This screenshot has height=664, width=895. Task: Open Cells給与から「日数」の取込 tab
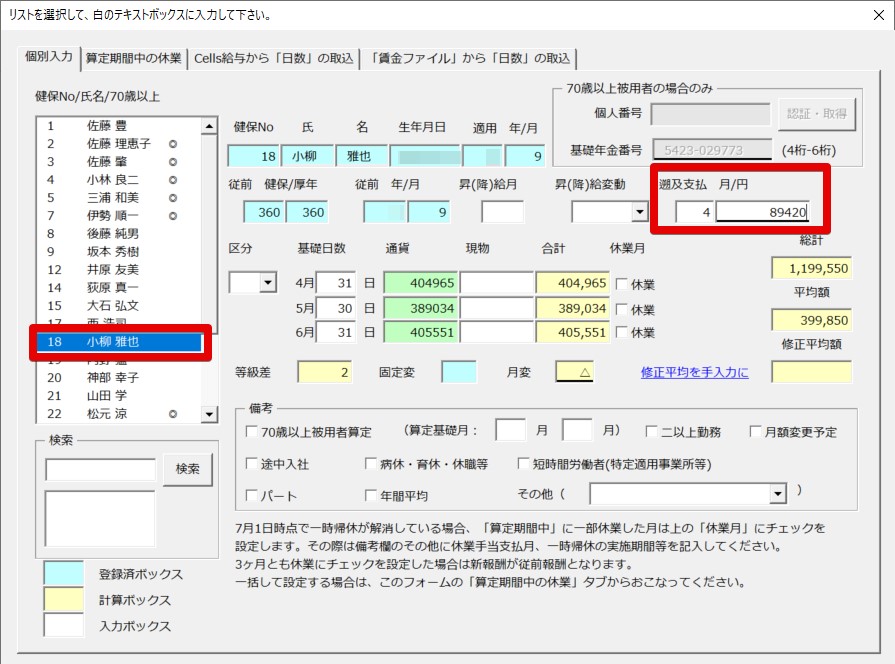click(274, 58)
